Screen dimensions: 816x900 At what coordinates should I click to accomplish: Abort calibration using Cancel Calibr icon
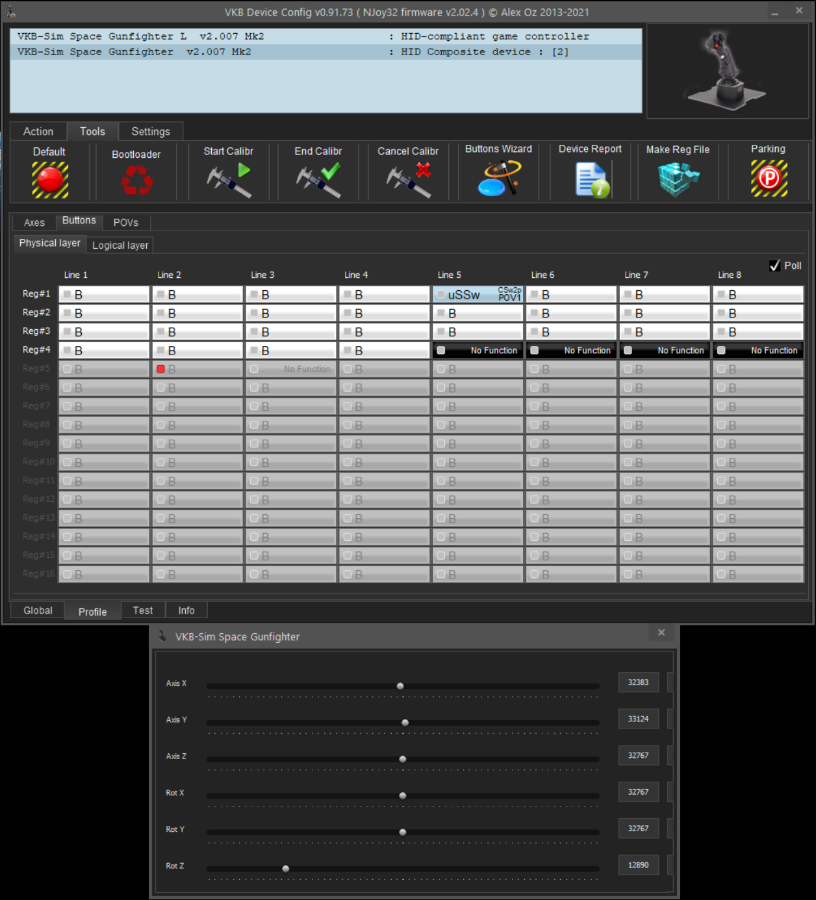(409, 180)
